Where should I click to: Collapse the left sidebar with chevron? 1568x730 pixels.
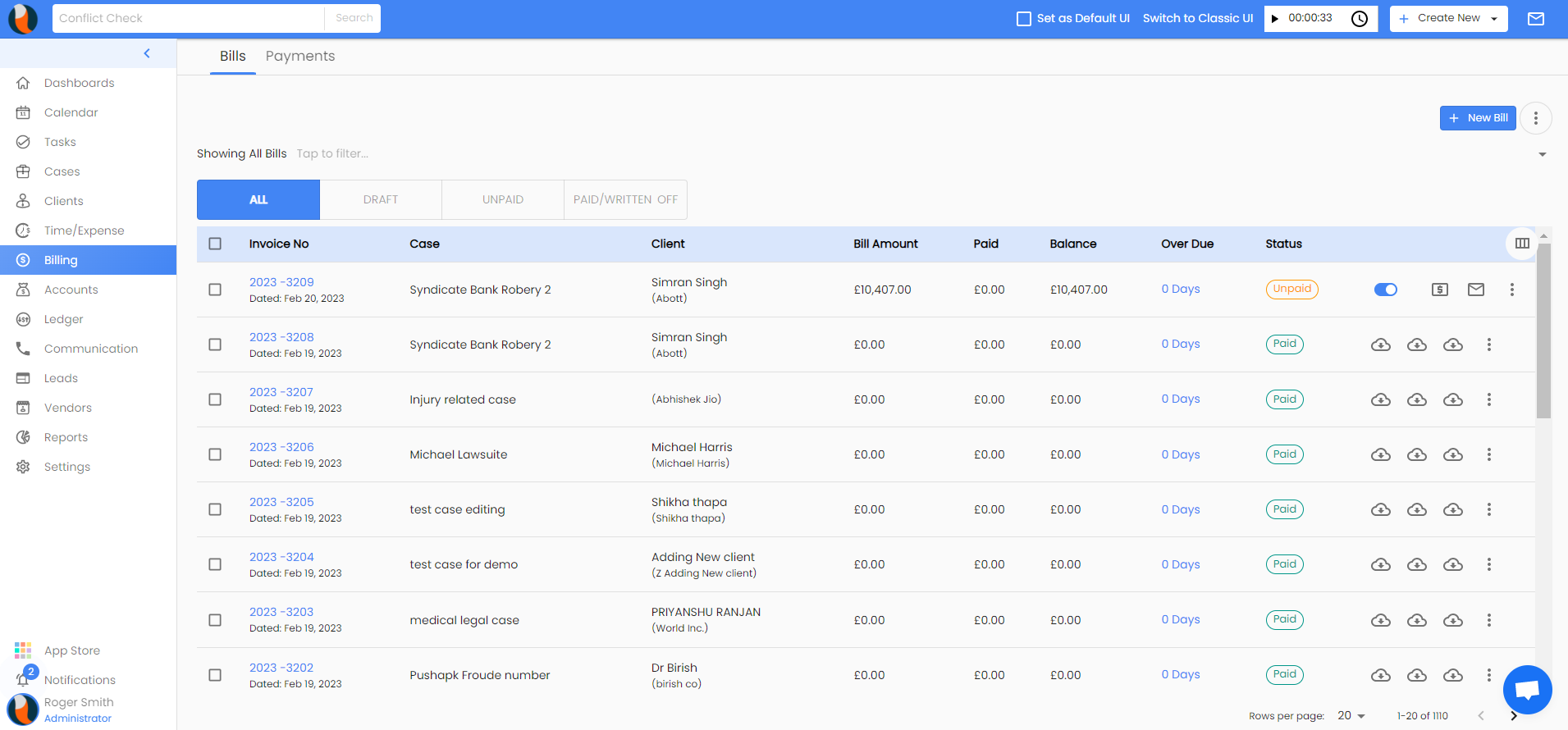147,53
